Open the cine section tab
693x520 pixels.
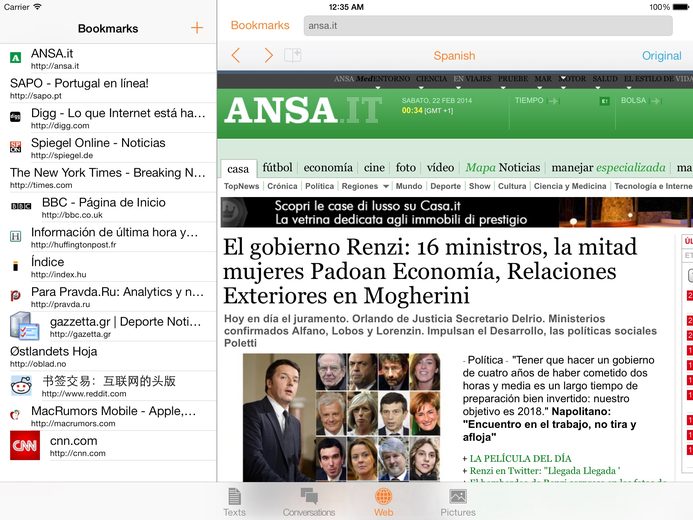[x=374, y=167]
